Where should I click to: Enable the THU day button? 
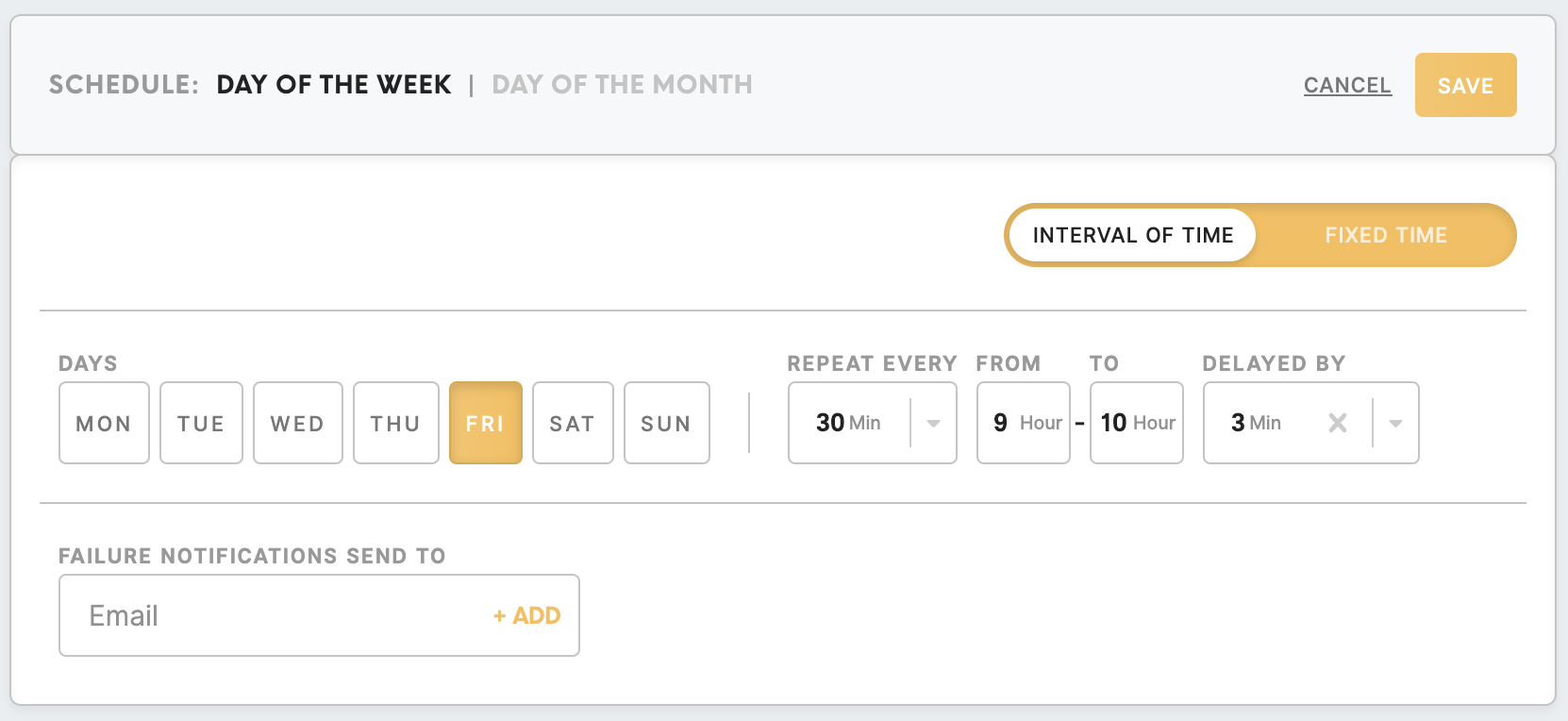point(395,423)
